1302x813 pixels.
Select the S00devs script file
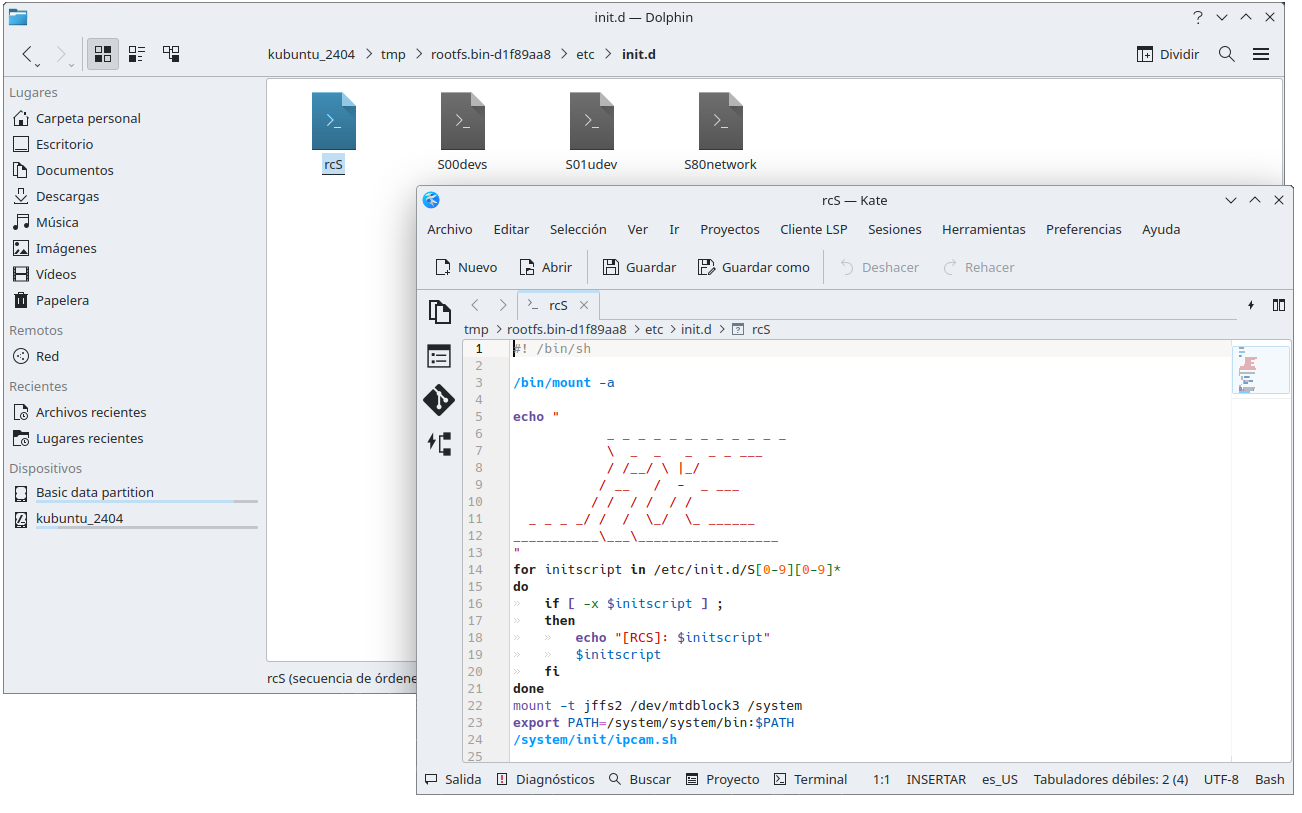pyautogui.click(x=462, y=122)
